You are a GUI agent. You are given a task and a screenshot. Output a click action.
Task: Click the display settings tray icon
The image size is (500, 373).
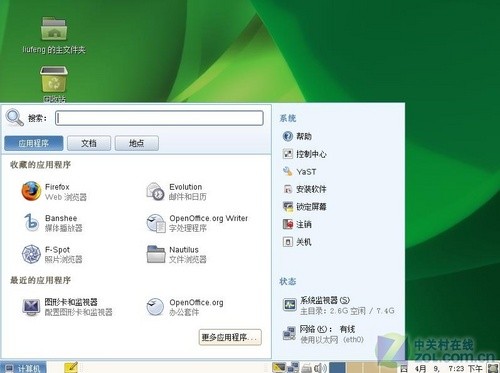point(279,367)
